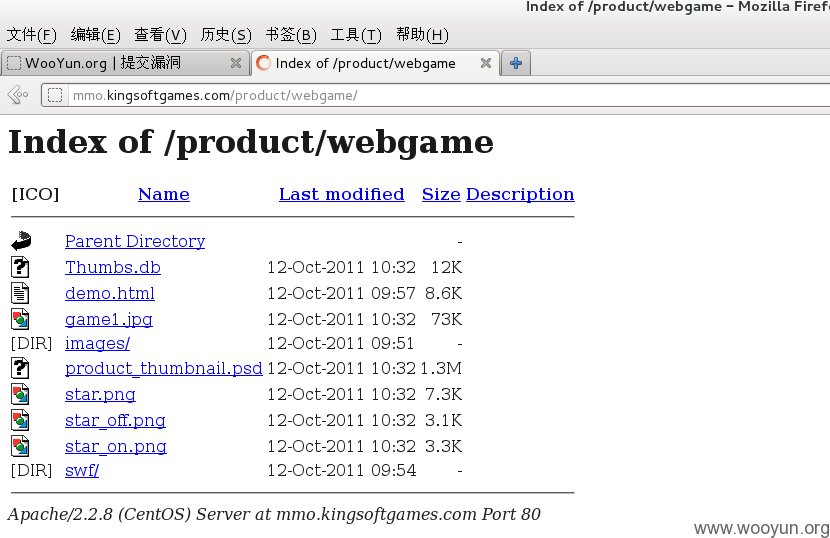Open the 帮助(H) Help menu
830x538 pixels.
click(x=422, y=35)
